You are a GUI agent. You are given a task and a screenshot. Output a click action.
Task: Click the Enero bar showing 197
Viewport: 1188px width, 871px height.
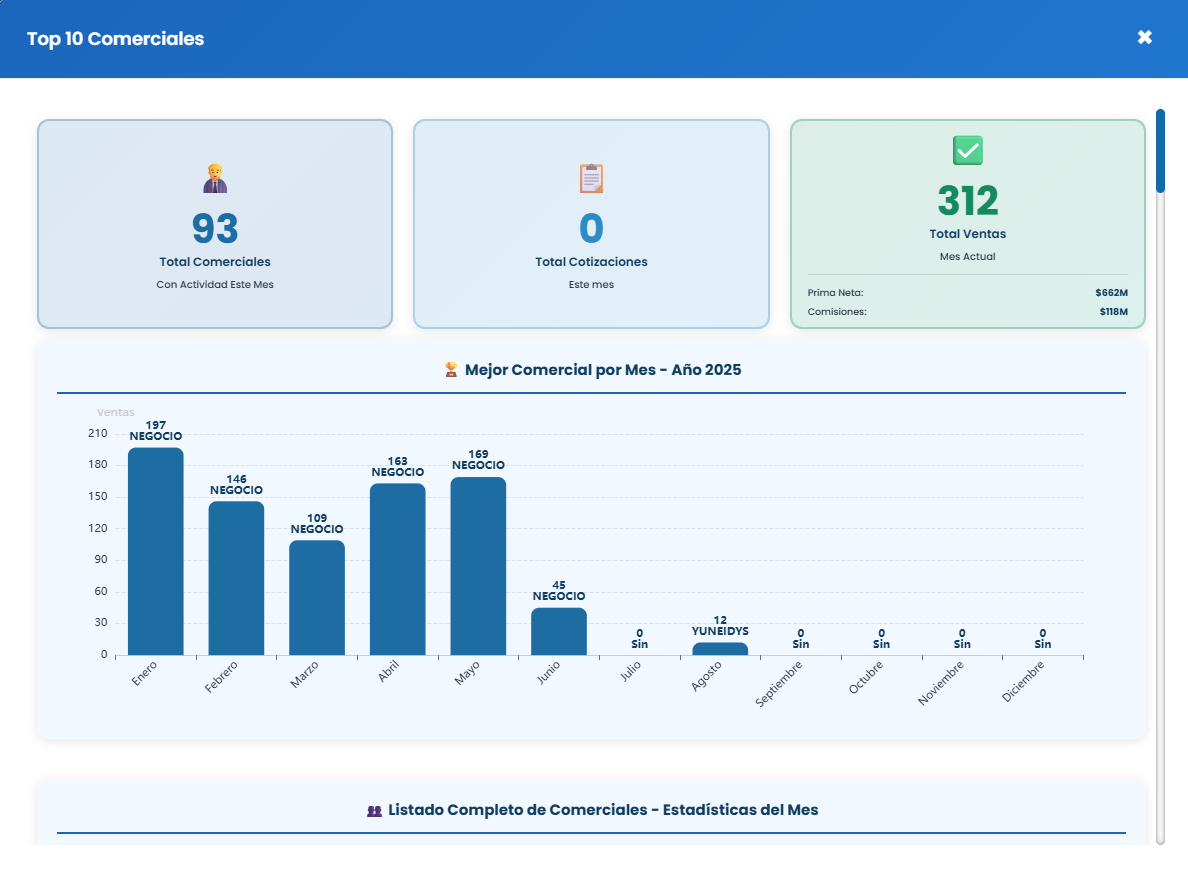coord(155,551)
